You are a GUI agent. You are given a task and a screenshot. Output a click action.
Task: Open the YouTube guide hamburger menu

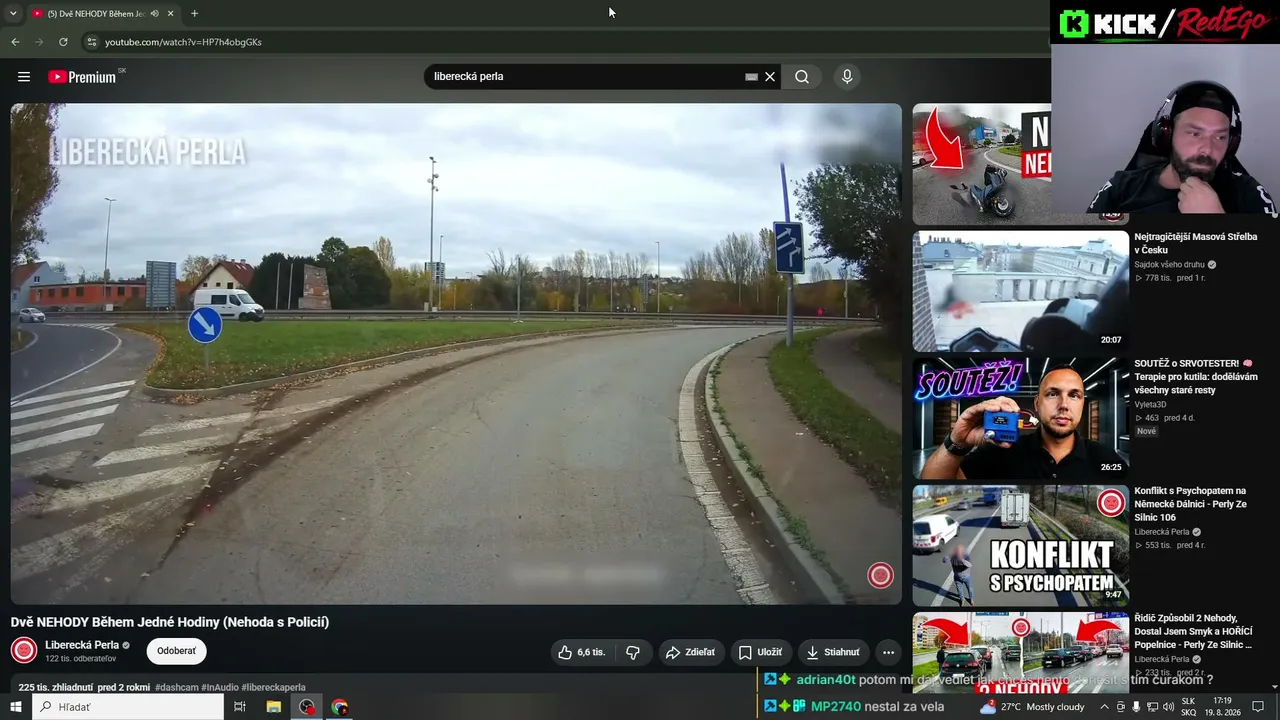24,77
